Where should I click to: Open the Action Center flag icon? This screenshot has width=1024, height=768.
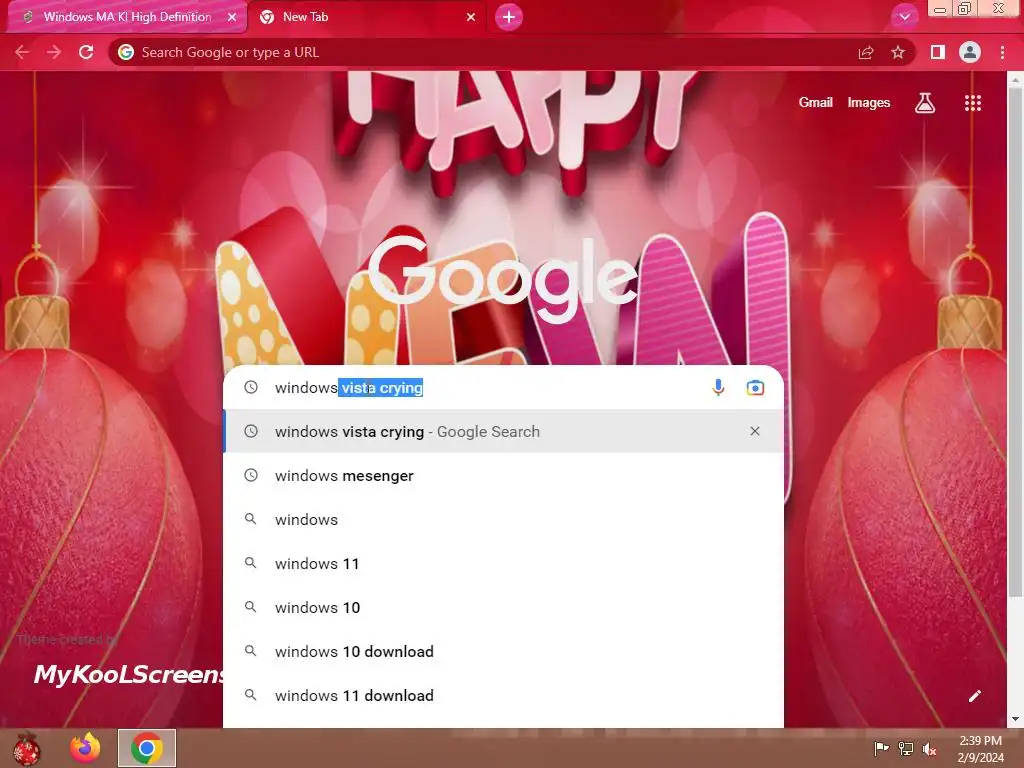(881, 748)
